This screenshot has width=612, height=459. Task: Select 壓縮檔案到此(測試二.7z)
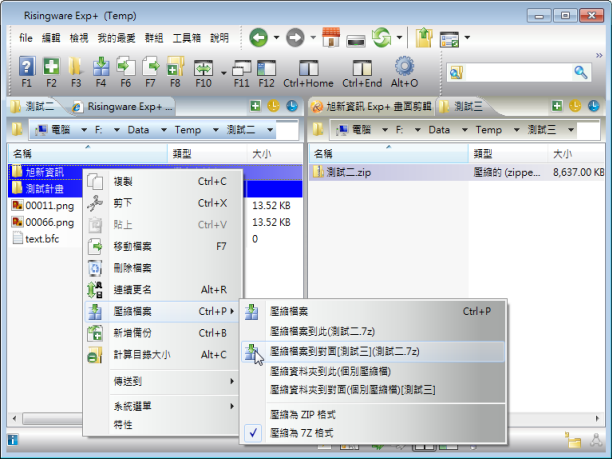[x=374, y=332]
